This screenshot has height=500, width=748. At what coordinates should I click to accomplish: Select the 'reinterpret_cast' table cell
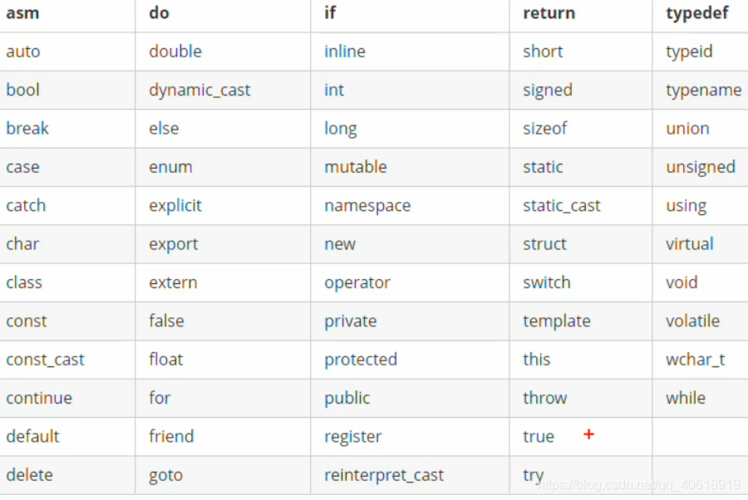coord(410,475)
